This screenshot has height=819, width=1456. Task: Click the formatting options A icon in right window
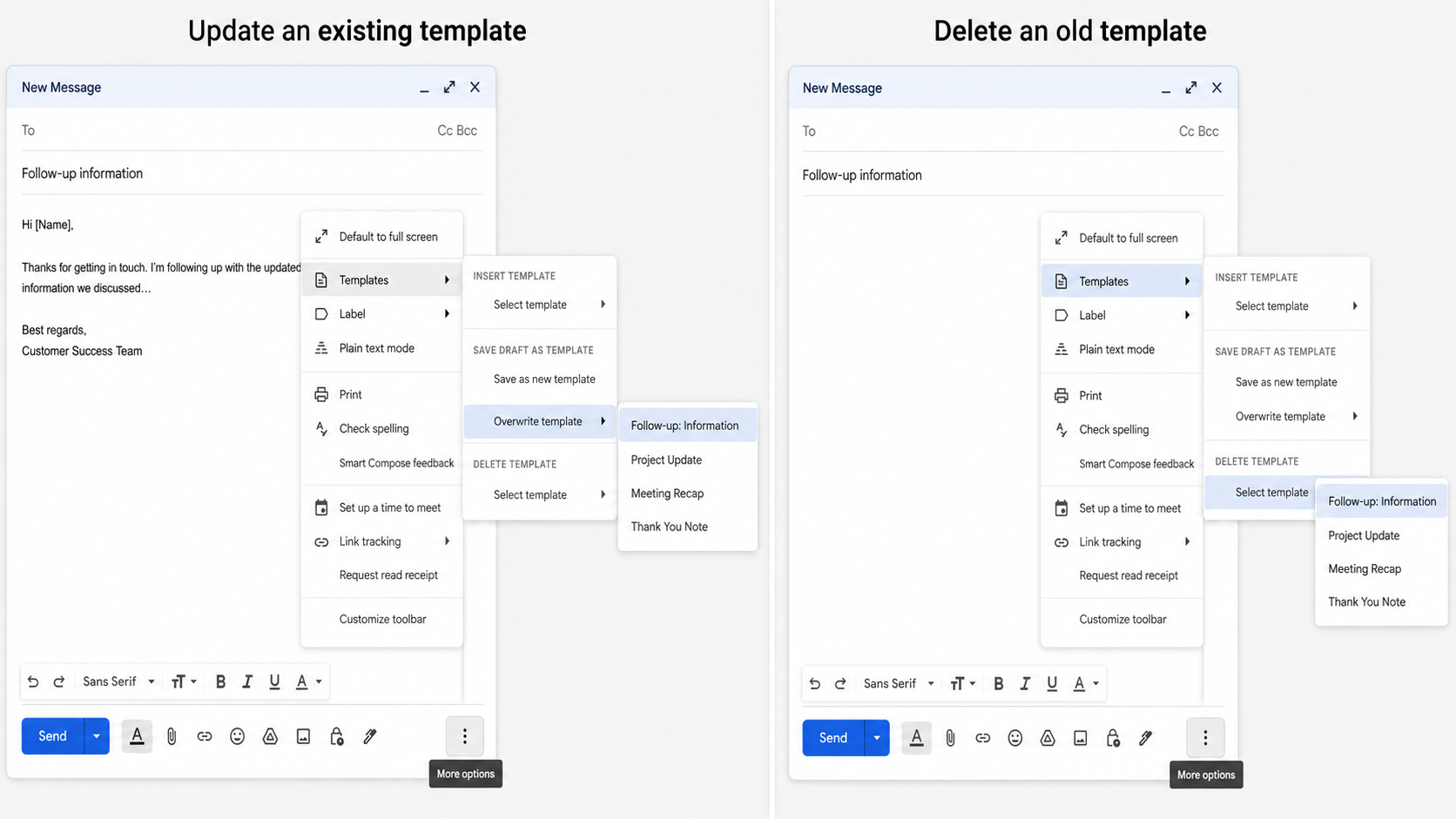click(916, 738)
